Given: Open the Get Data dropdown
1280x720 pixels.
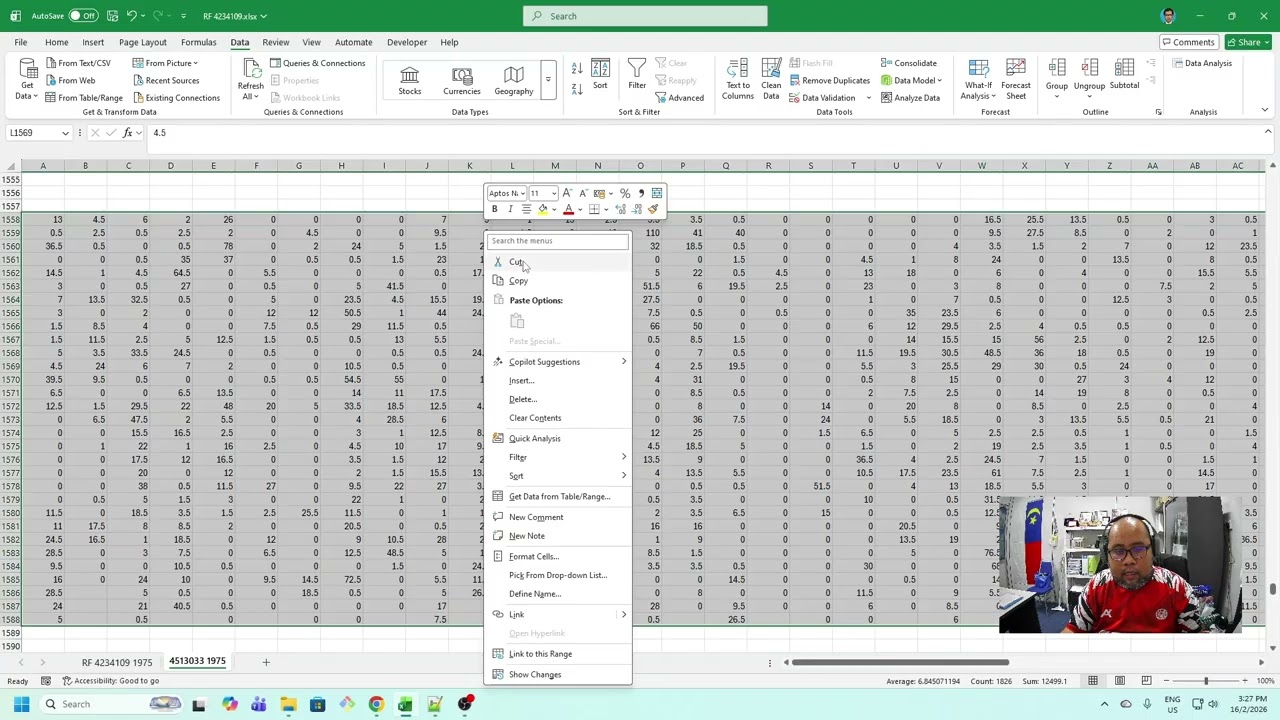Looking at the screenshot, I should pos(27,79).
